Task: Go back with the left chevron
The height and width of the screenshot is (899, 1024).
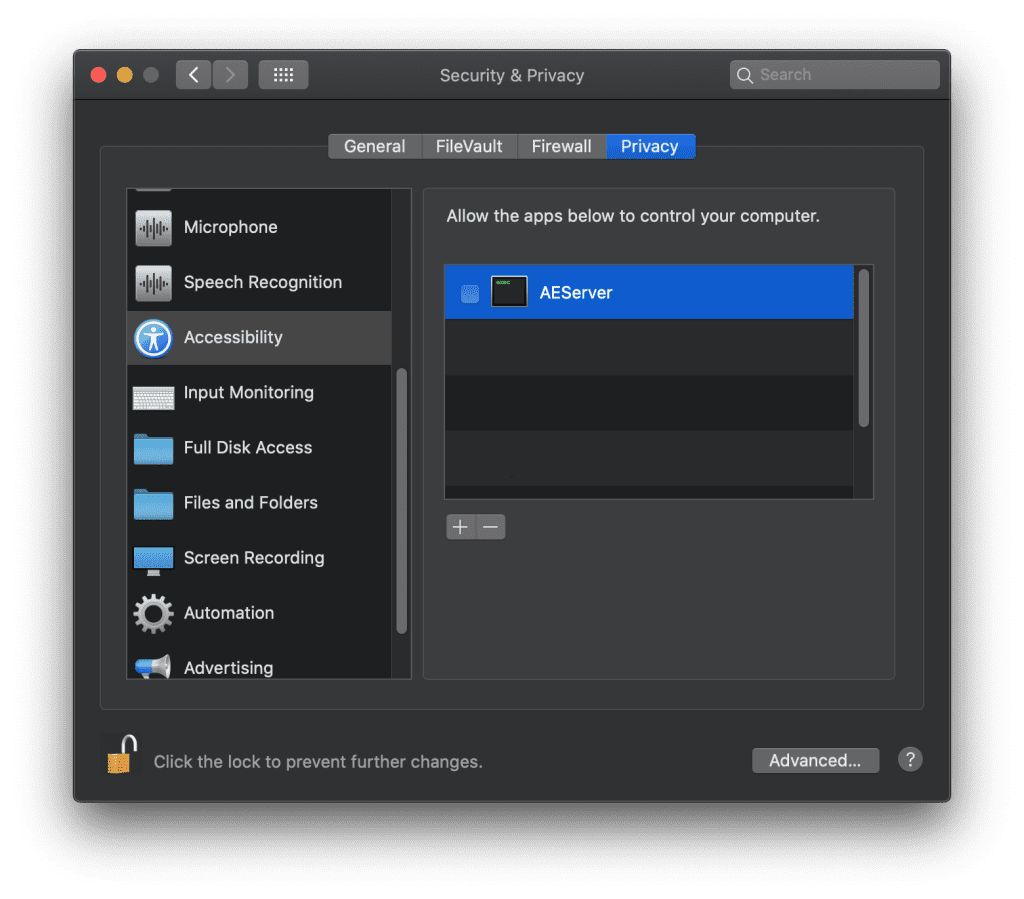Action: (193, 75)
